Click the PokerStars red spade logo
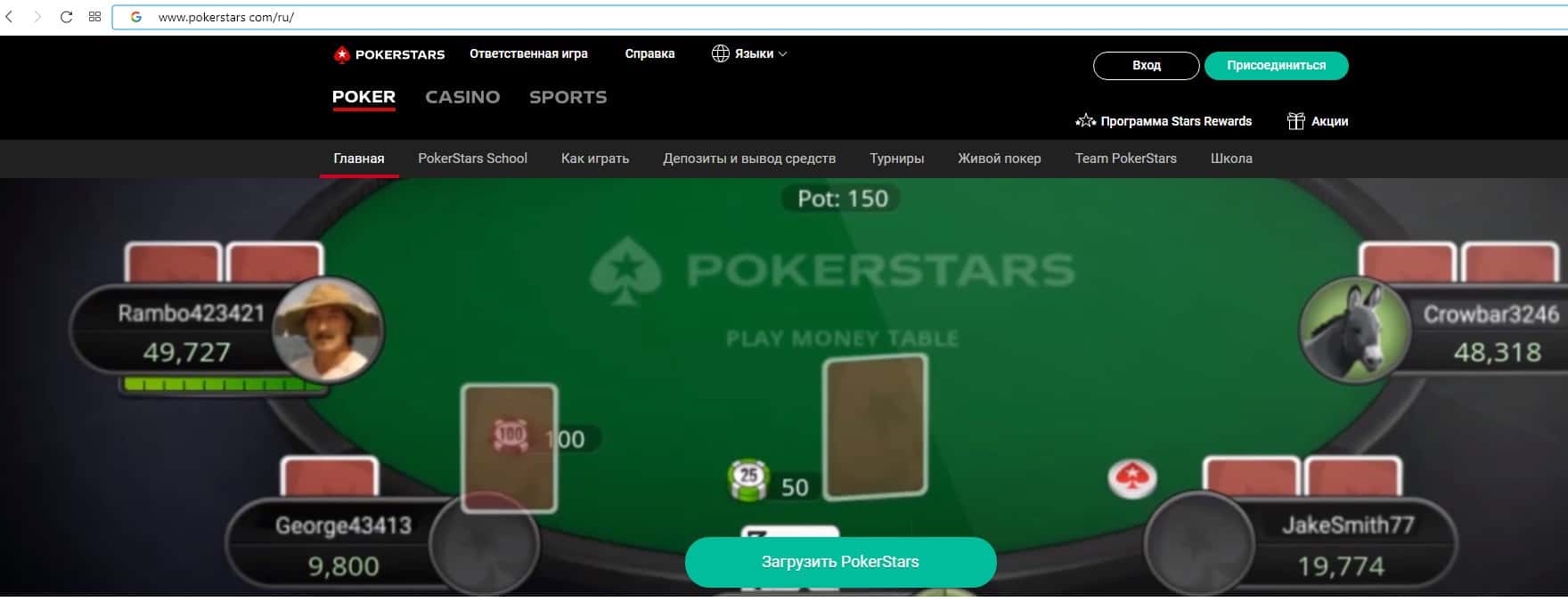The width and height of the screenshot is (1568, 610). (x=341, y=55)
